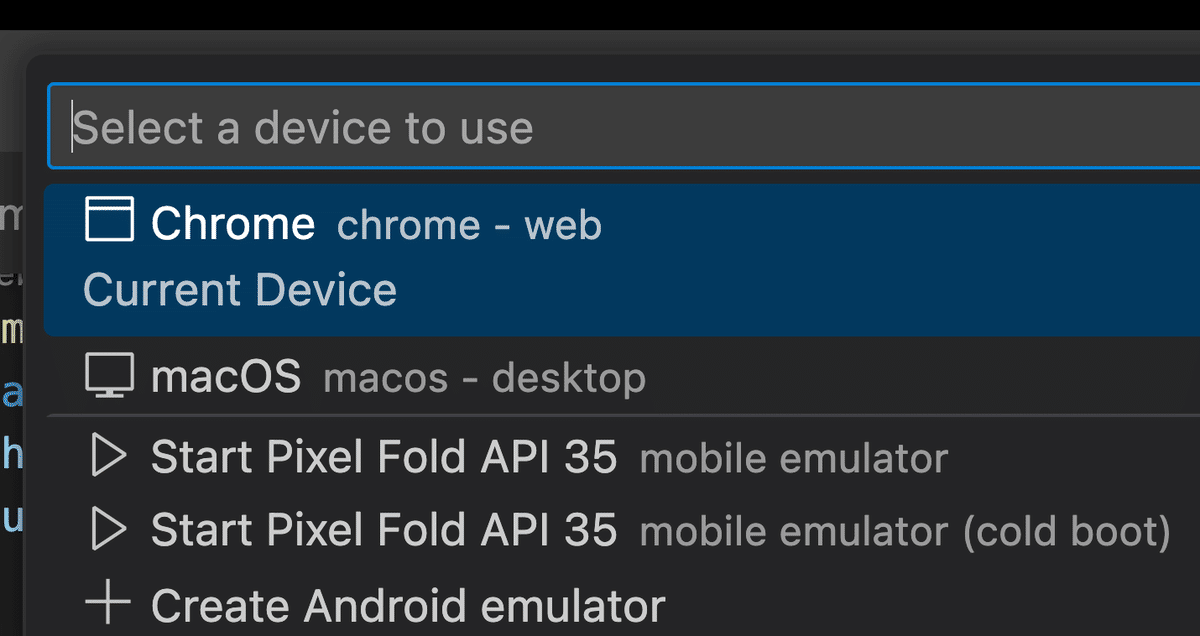Viewport: 1200px width, 636px height.
Task: Start Pixel Fold API 35 mobile emulator
Action: coord(621,457)
